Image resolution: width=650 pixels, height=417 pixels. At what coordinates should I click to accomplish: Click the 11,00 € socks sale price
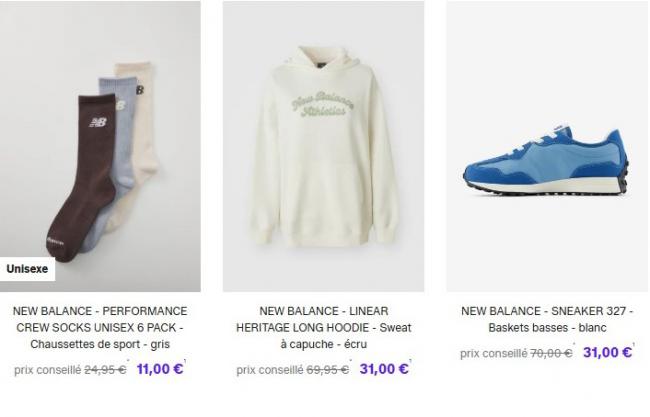[160, 369]
